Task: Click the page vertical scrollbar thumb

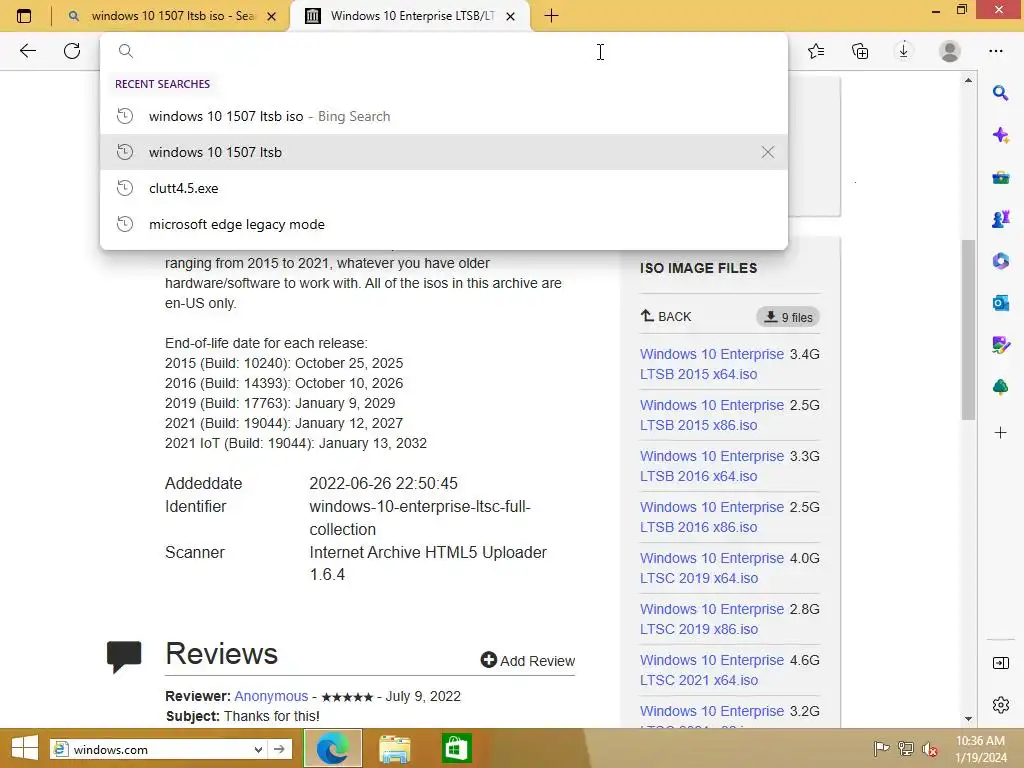Action: pyautogui.click(x=968, y=330)
